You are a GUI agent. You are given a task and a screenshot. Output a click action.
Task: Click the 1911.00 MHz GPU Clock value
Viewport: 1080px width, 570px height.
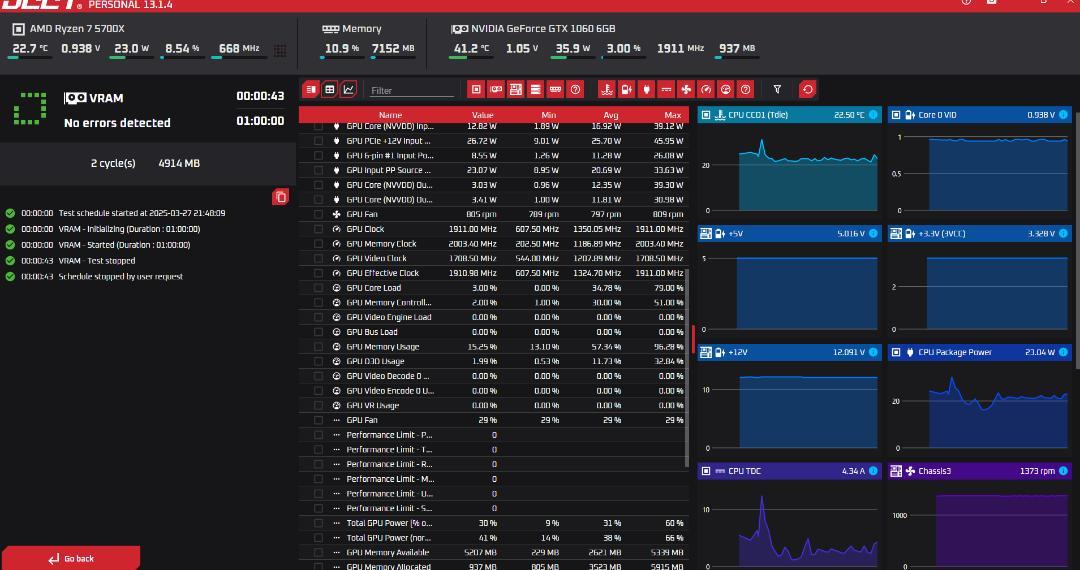[472, 229]
